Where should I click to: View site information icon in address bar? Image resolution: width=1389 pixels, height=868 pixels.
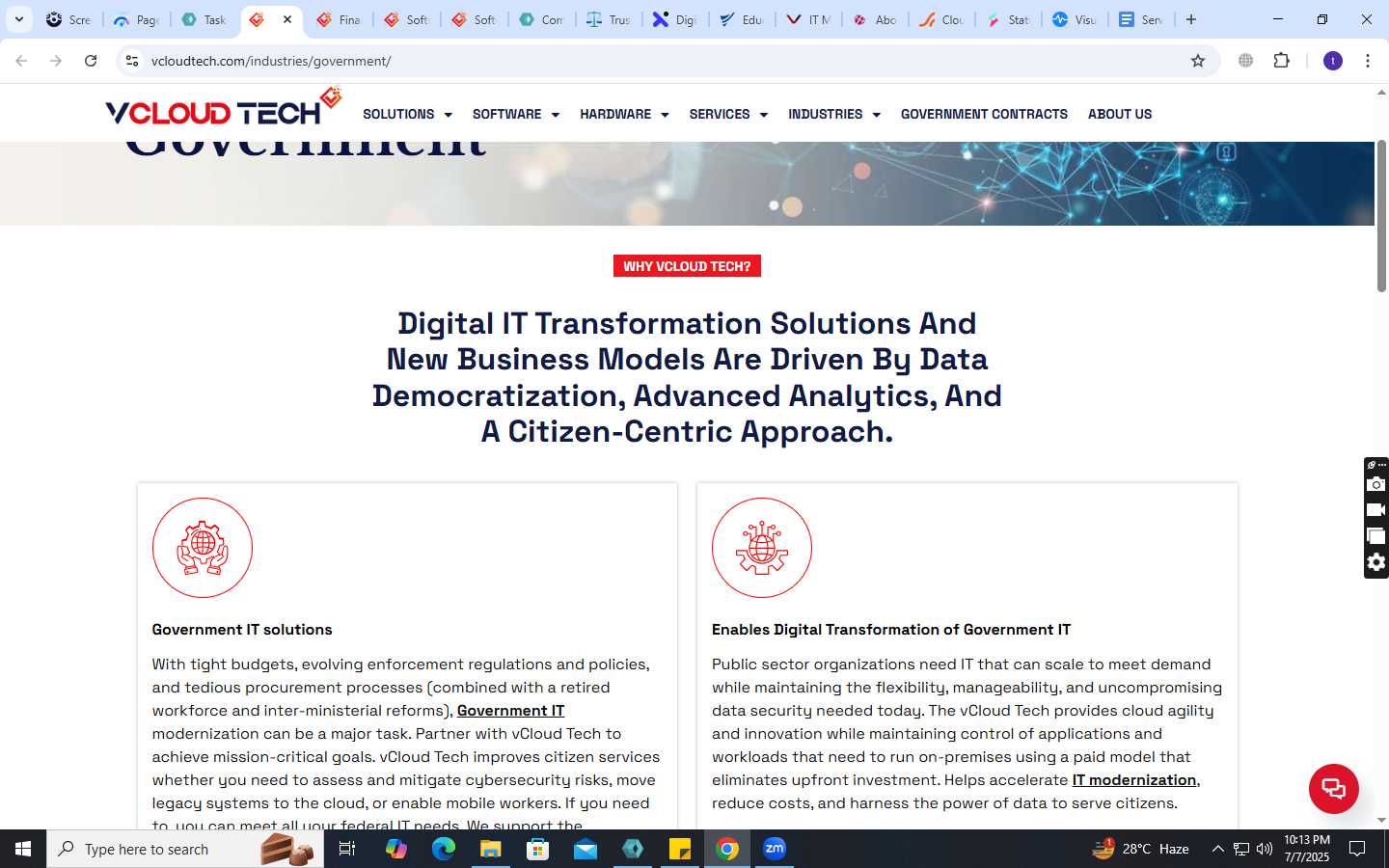tap(132, 61)
